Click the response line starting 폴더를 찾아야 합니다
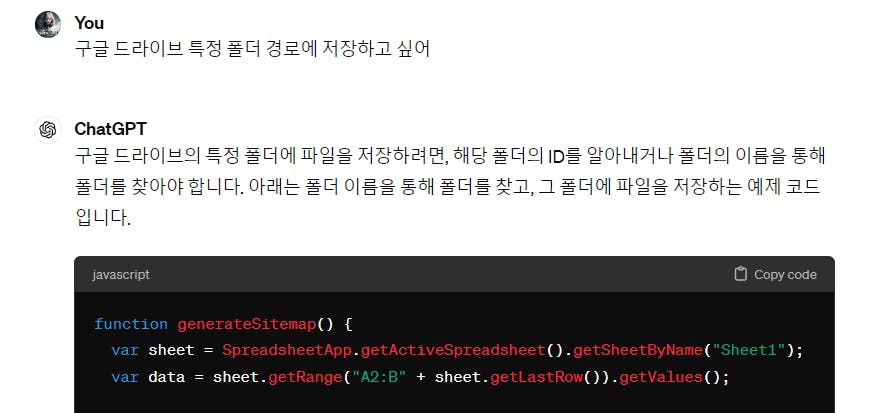Screen dimensions: 882x413 tap(447, 186)
